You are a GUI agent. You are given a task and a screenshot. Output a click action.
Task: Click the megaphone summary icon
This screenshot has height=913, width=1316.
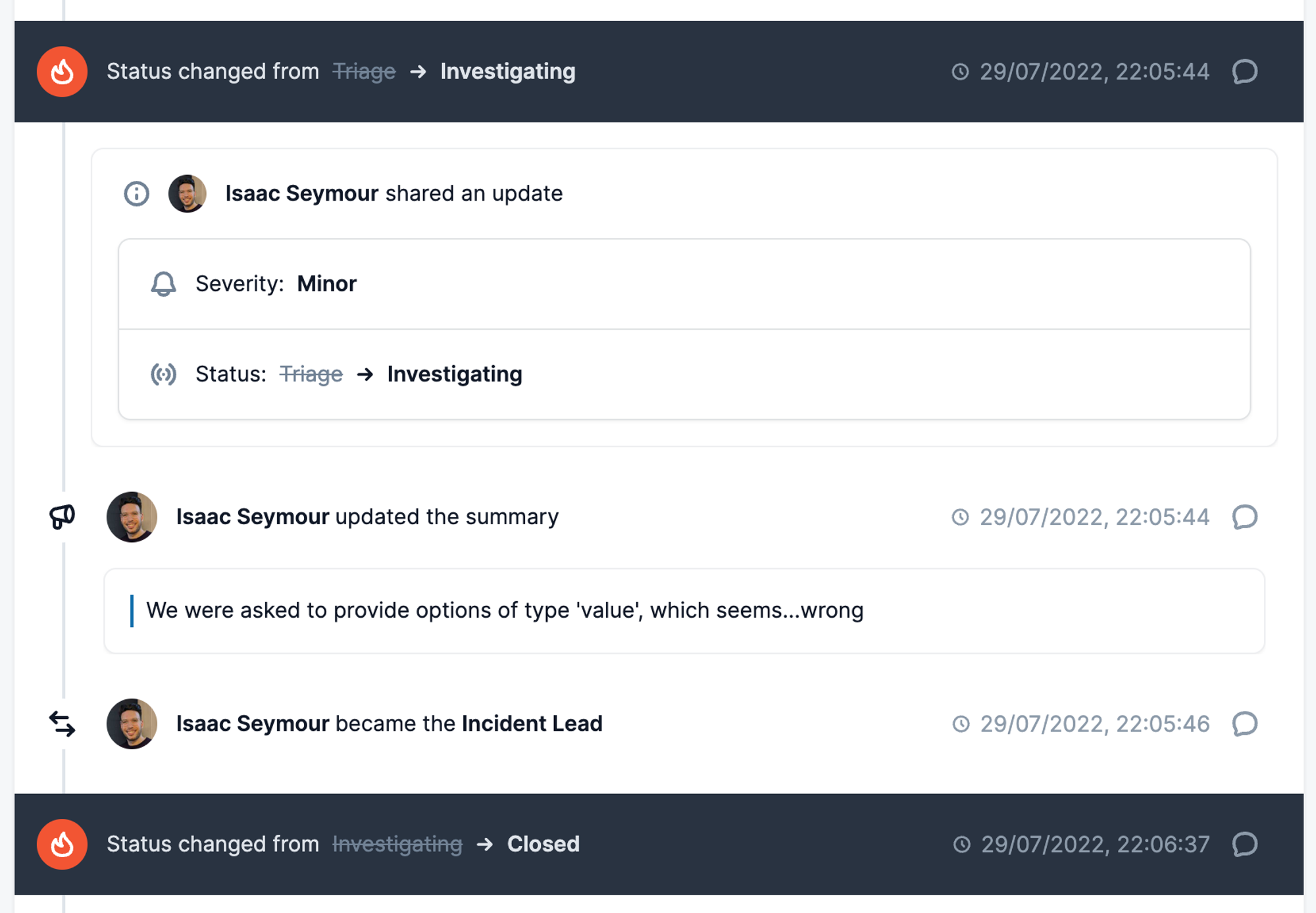[x=62, y=517]
